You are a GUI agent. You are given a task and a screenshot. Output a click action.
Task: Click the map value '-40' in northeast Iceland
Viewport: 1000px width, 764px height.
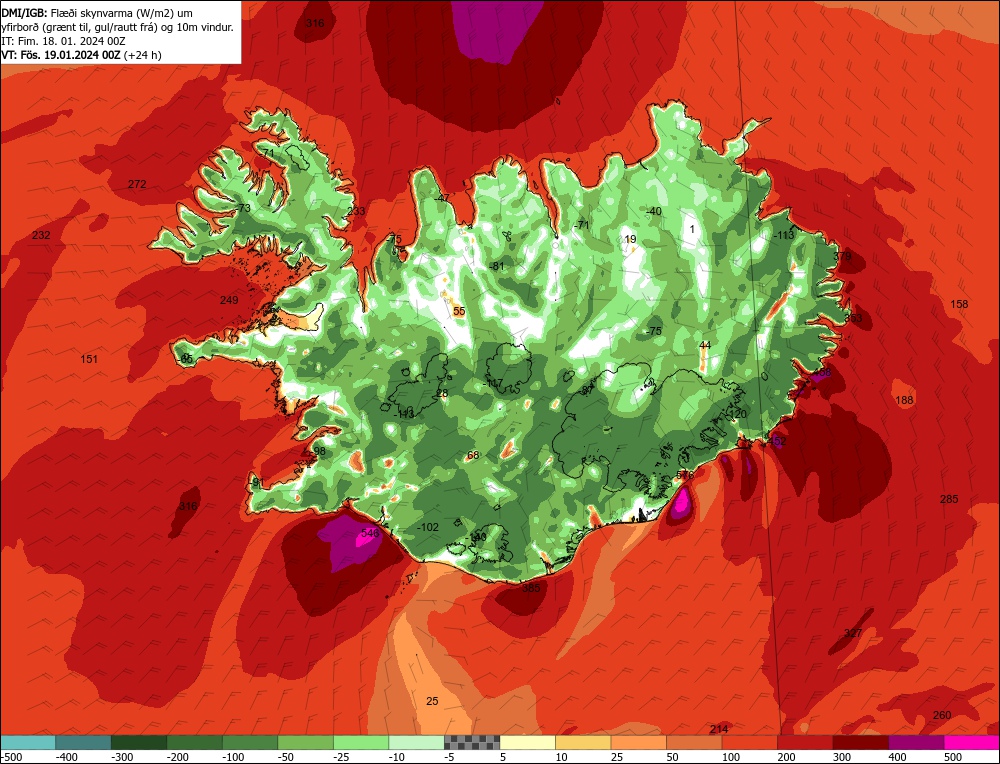click(x=654, y=212)
